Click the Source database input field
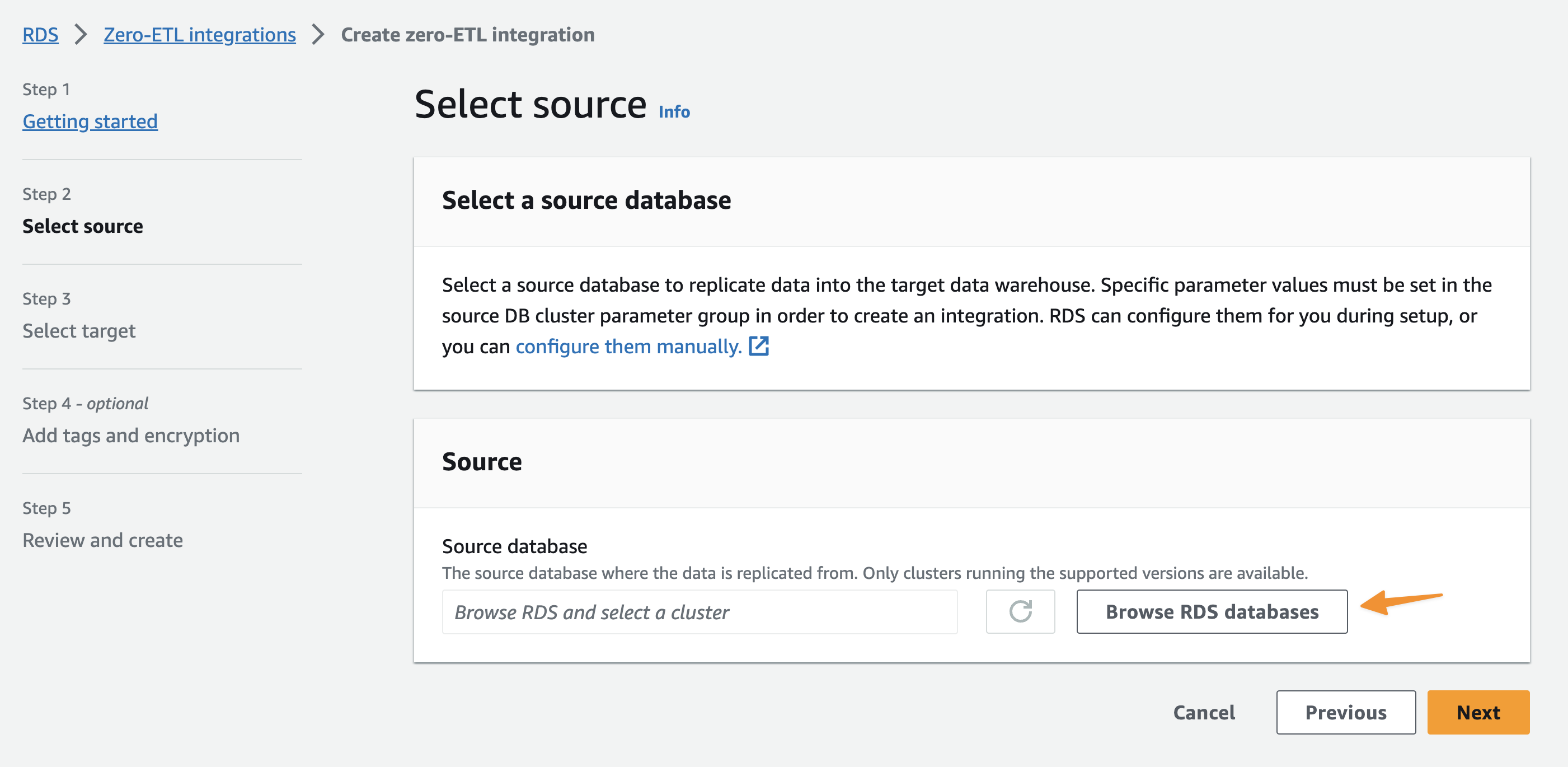This screenshot has width=1568, height=767. click(x=700, y=611)
